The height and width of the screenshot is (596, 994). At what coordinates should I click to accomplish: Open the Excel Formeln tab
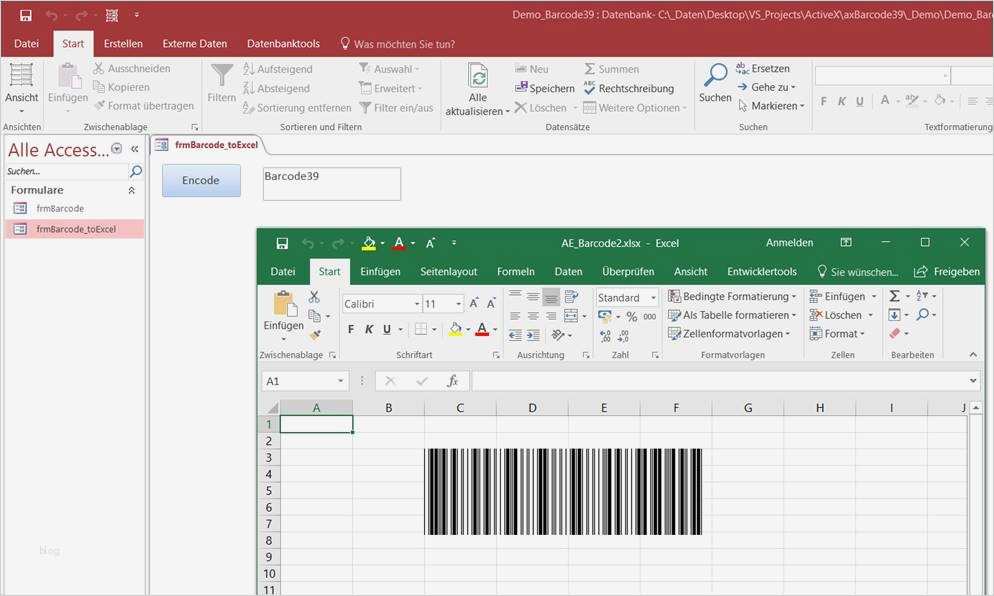point(515,271)
